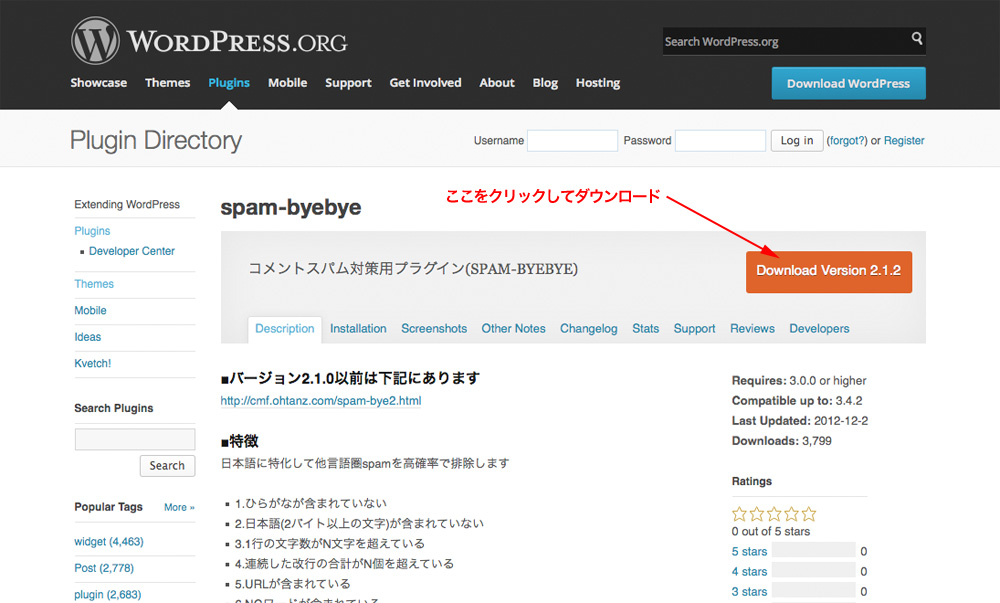Open the Plugins sidebar link

tap(92, 231)
